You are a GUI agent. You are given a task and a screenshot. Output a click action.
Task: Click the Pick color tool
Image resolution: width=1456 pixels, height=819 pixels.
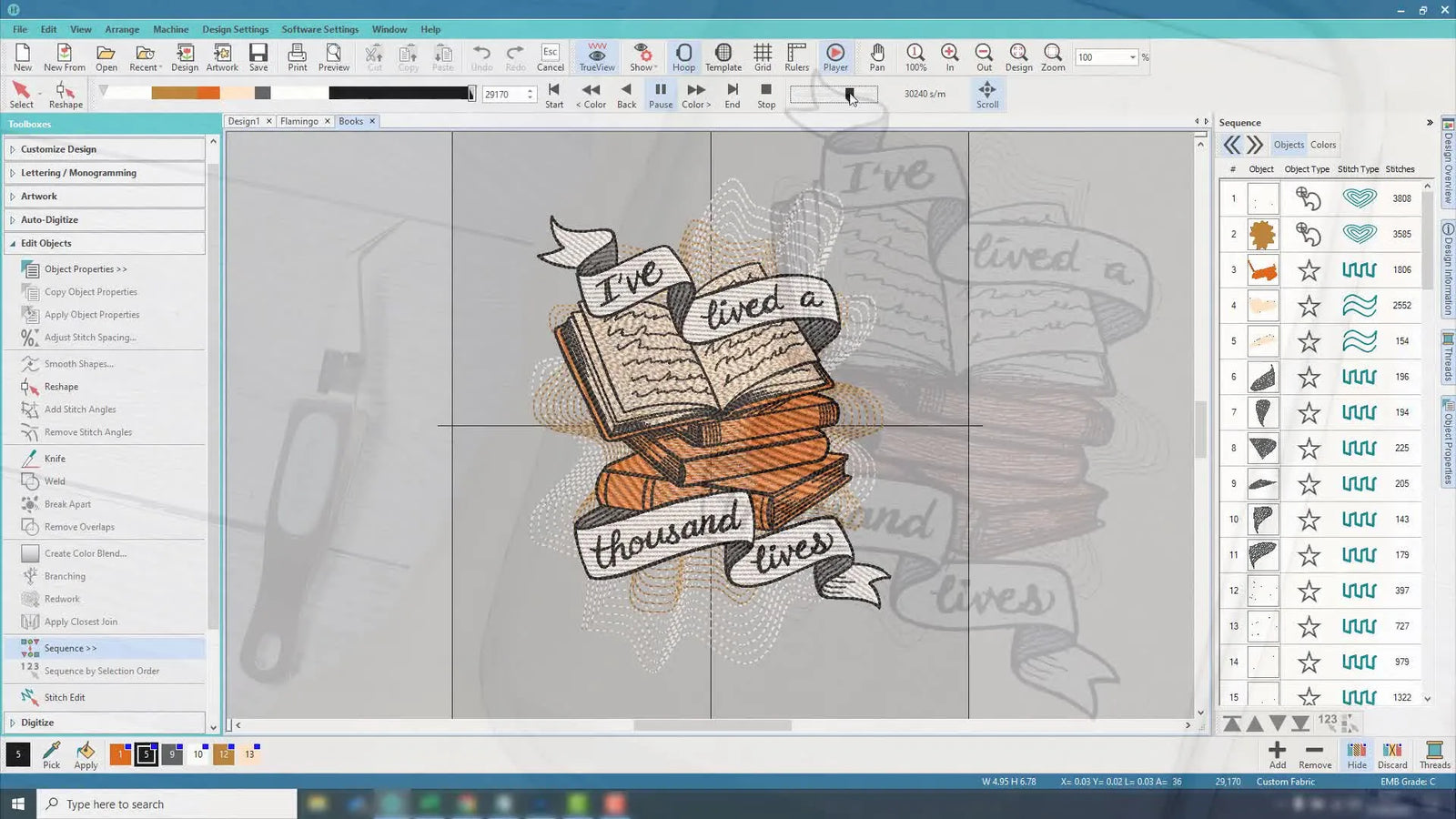(52, 753)
